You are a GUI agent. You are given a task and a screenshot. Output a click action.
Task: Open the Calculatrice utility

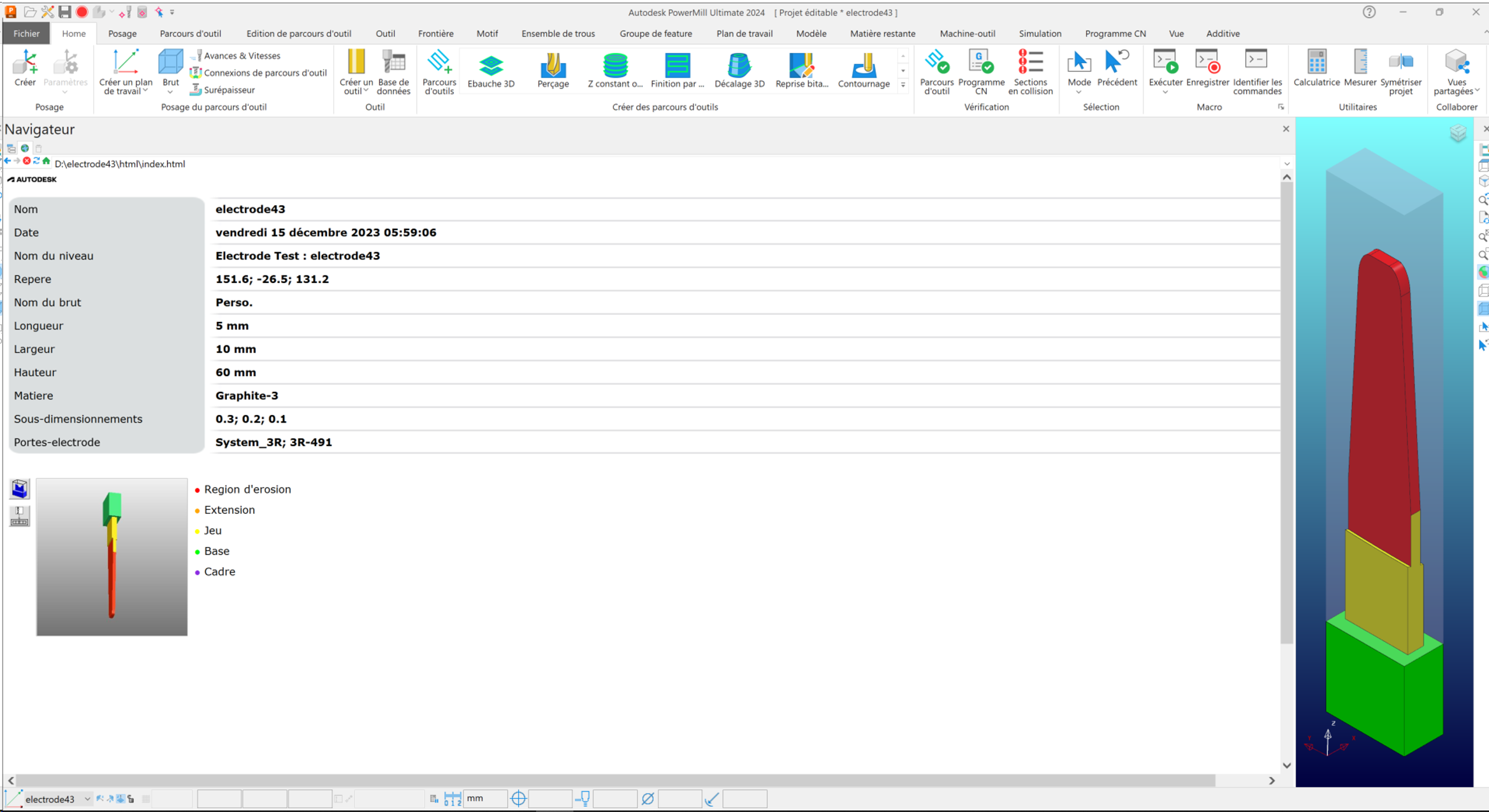pyautogui.click(x=1316, y=68)
